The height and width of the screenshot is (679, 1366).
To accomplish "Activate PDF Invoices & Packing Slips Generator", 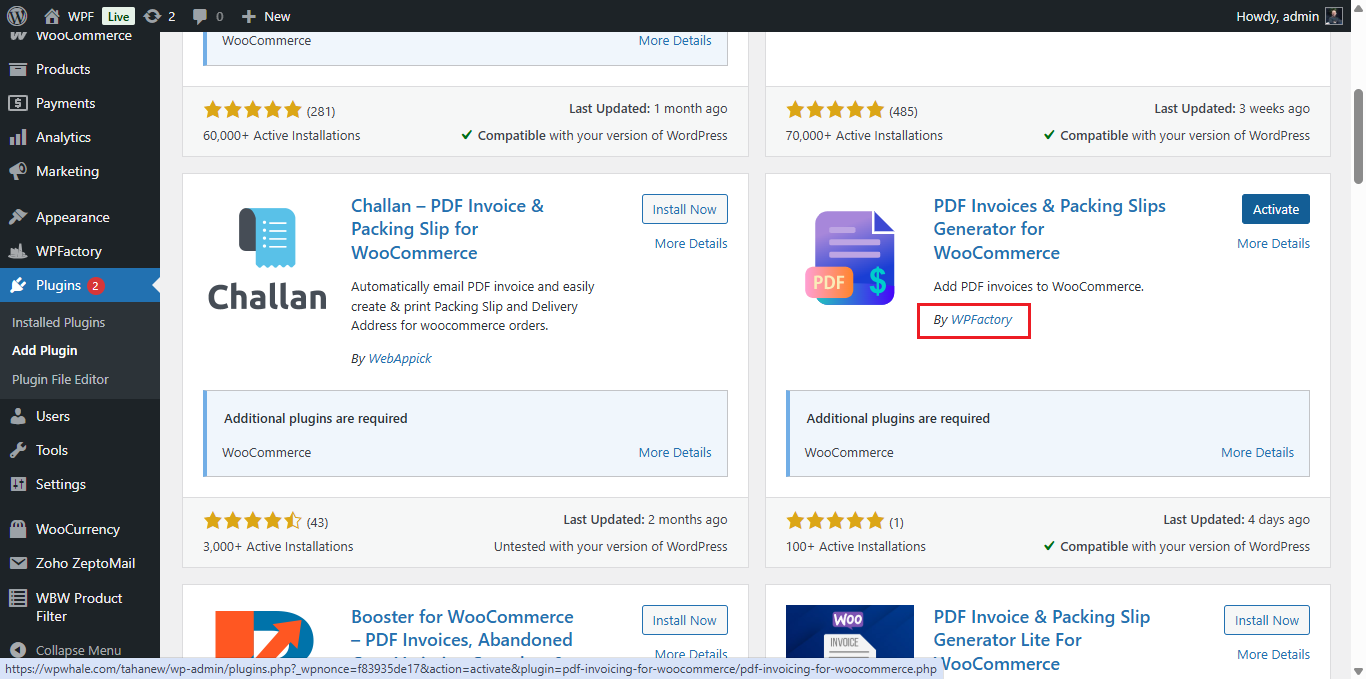I will click(1275, 209).
